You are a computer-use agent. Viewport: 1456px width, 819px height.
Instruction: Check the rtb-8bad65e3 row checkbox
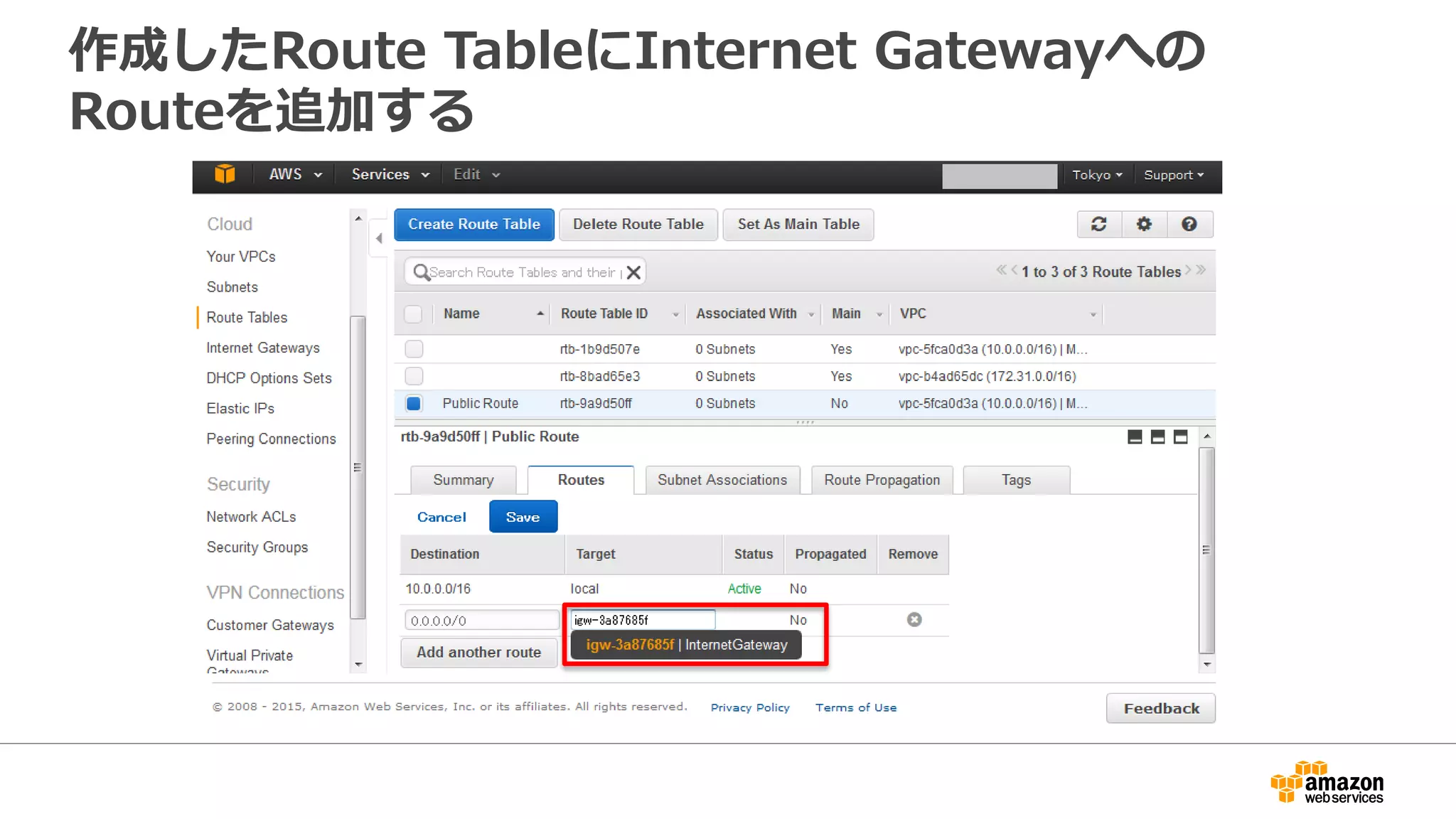click(x=414, y=376)
